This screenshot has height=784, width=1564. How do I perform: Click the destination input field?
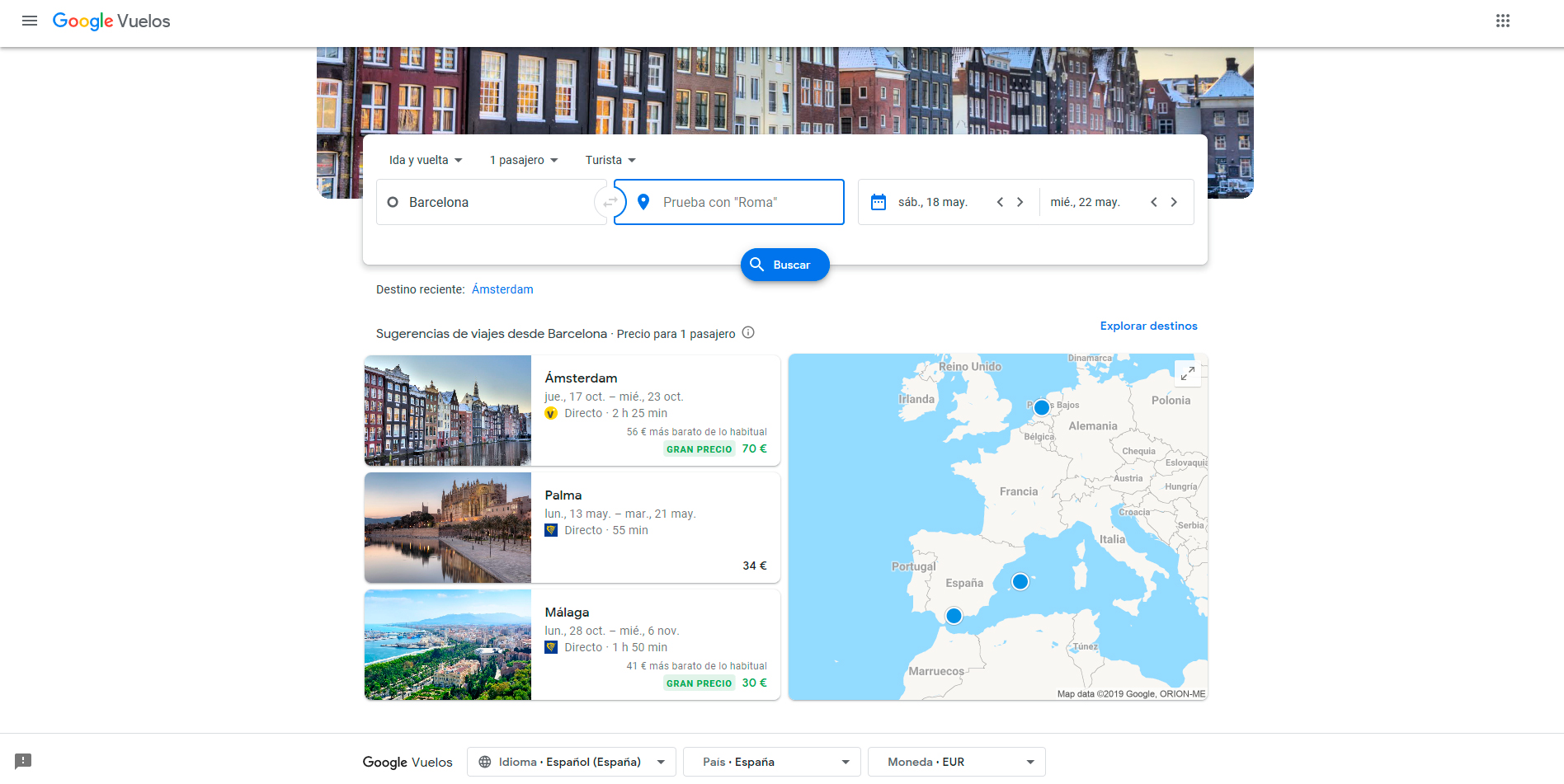729,202
